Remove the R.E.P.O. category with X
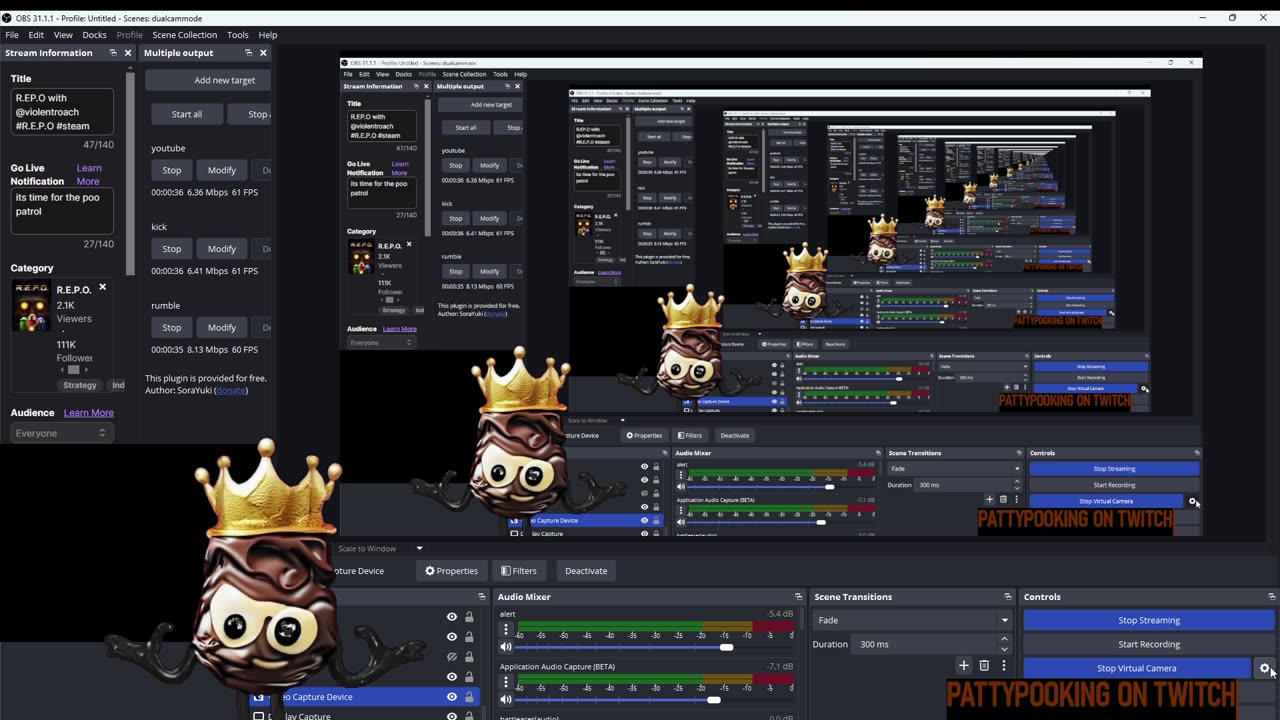Image resolution: width=1280 pixels, height=720 pixels. [x=102, y=287]
